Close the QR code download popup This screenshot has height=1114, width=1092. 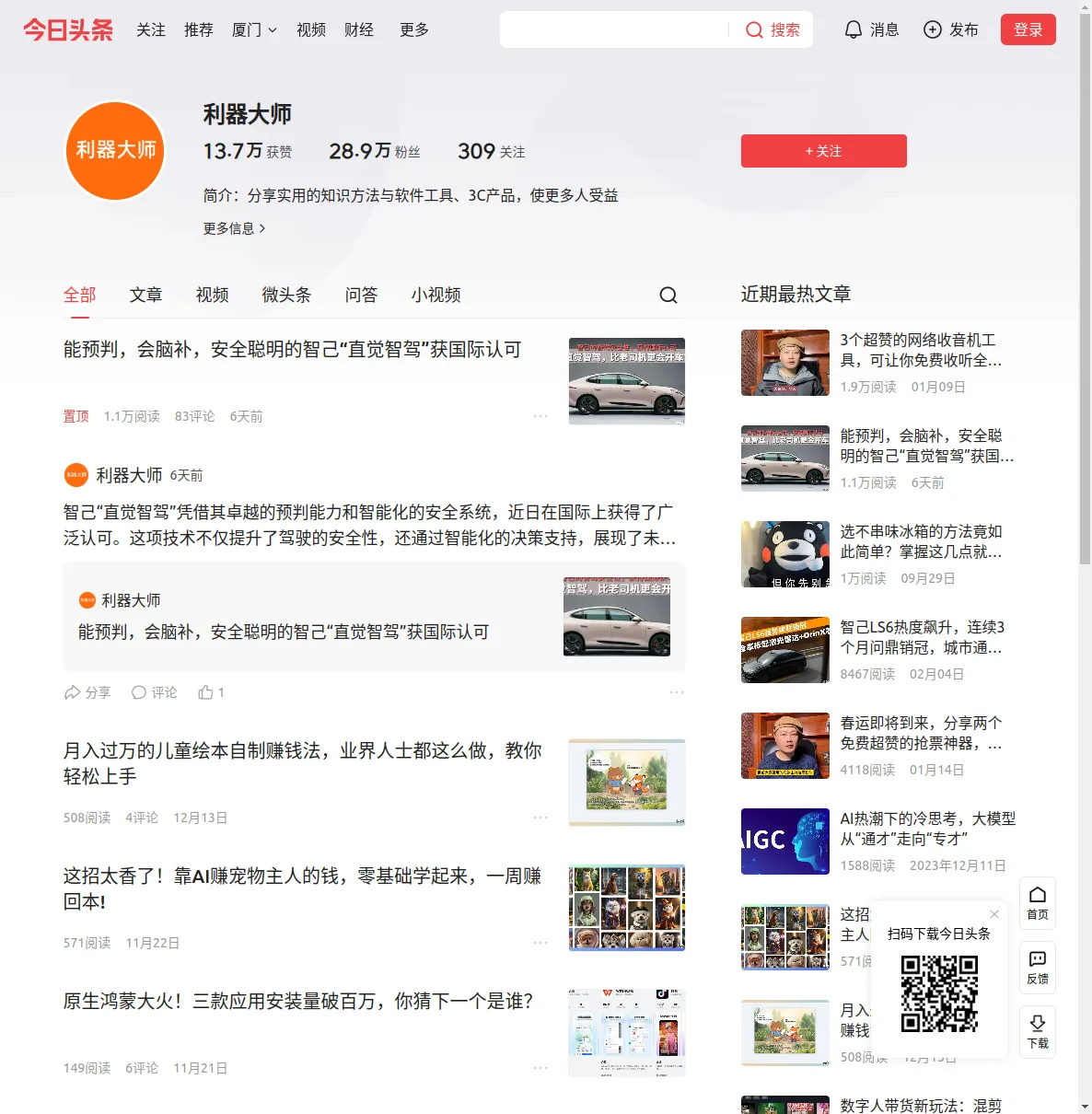pyautogui.click(x=994, y=914)
